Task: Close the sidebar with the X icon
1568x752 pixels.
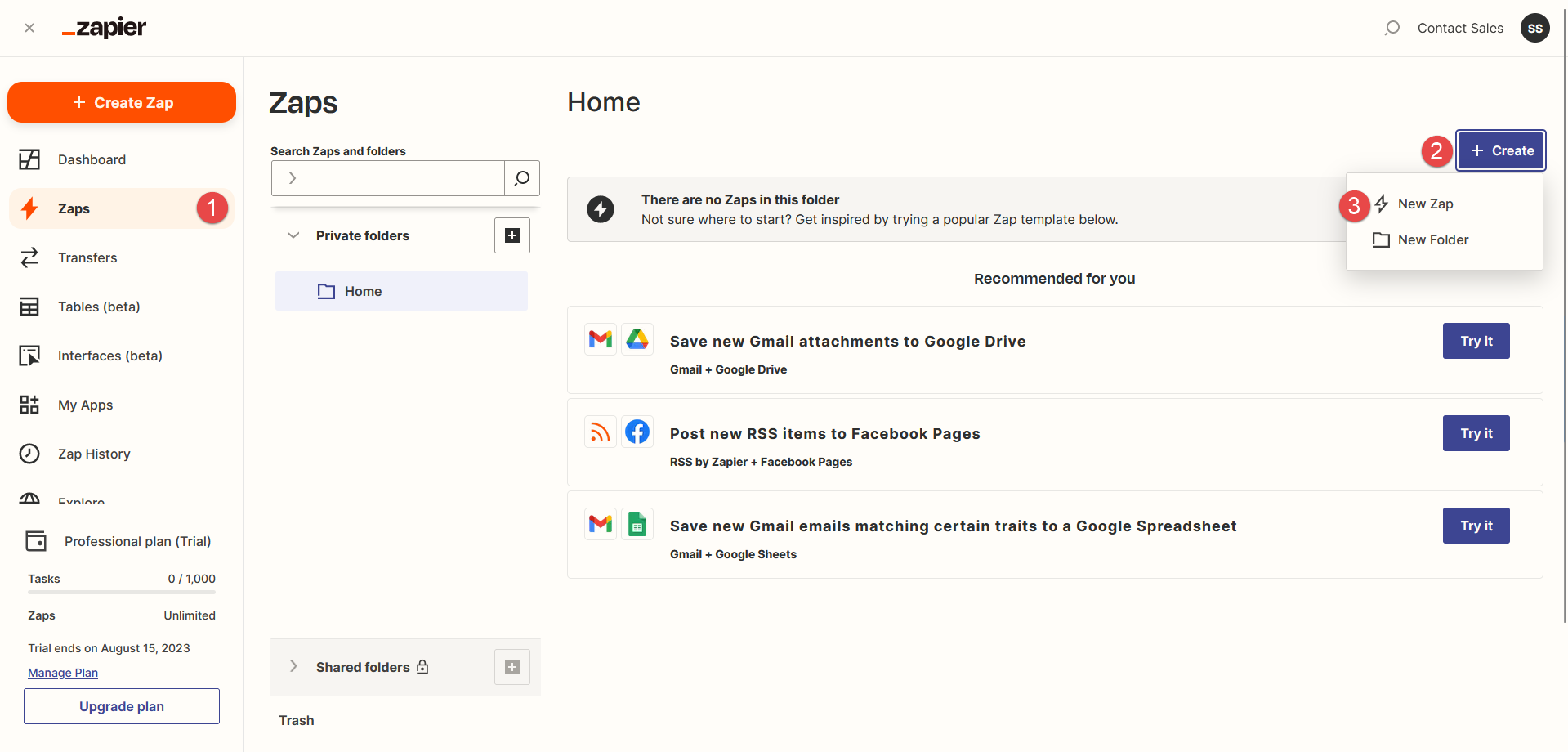Action: (29, 28)
